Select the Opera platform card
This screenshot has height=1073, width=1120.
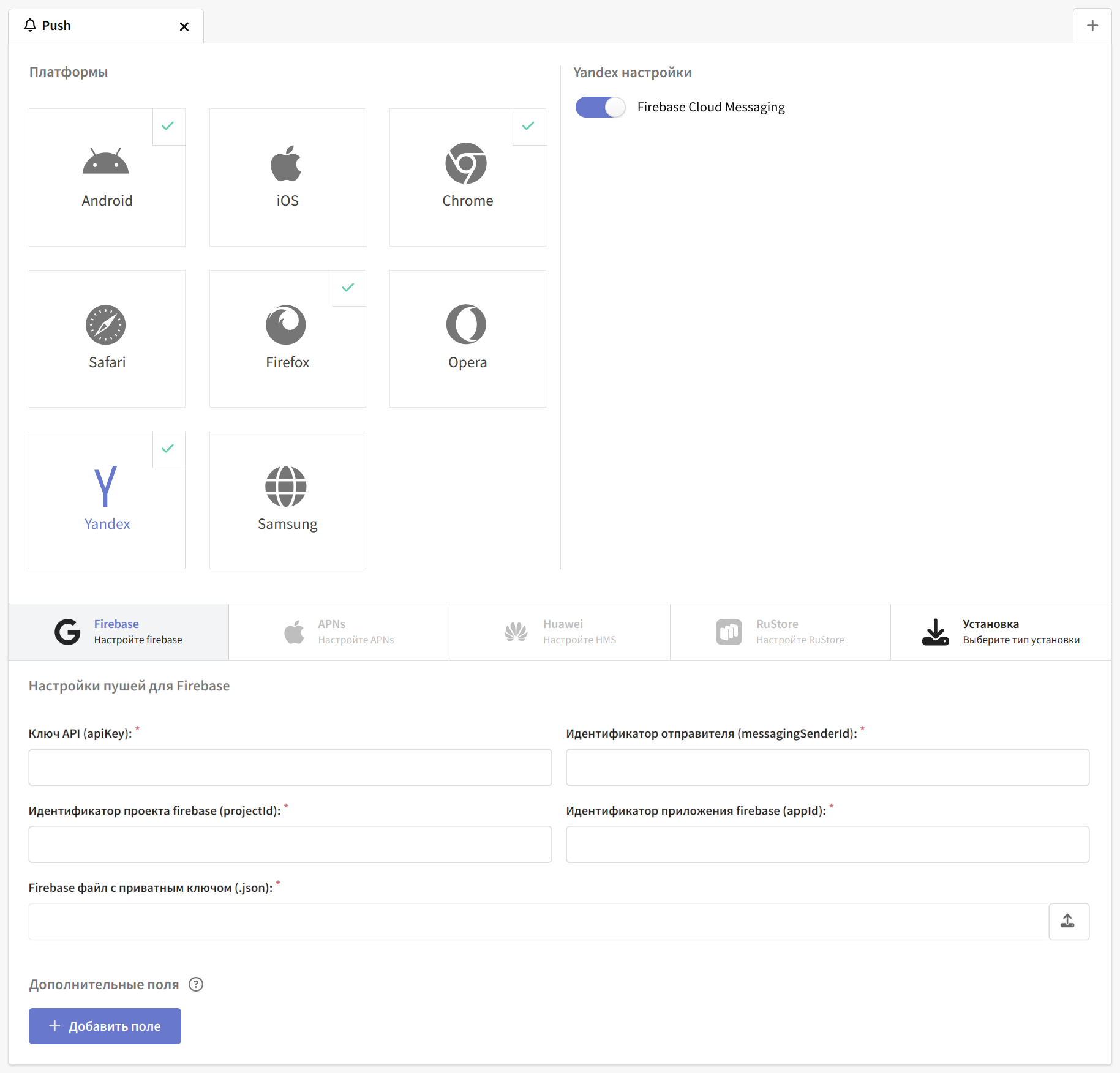coord(467,339)
